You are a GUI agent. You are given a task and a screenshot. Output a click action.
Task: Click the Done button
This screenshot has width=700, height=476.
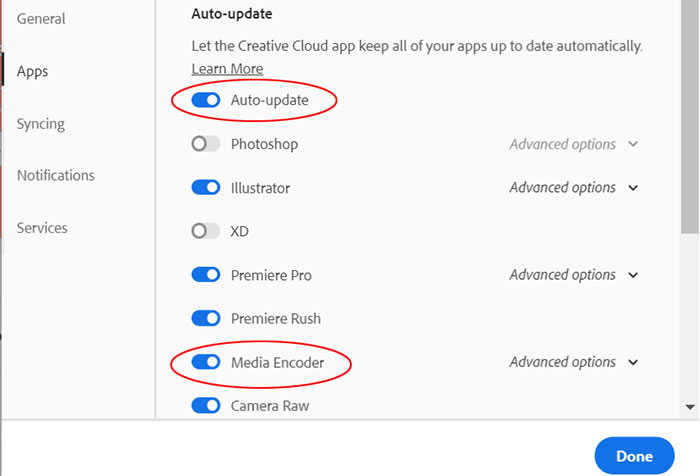pyautogui.click(x=634, y=456)
